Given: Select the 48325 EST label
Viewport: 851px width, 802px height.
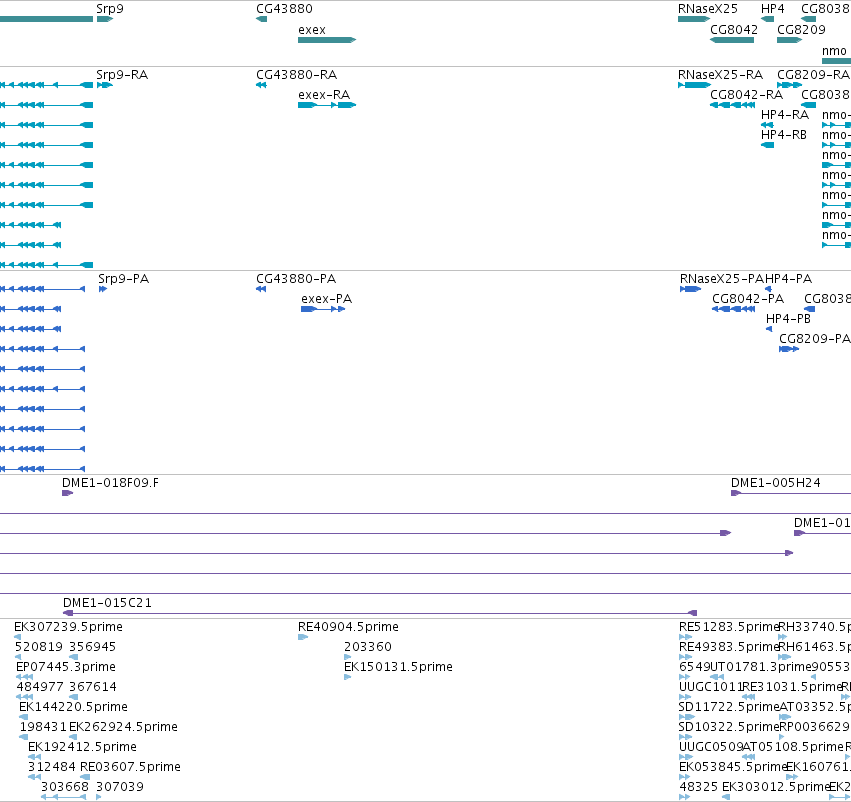Looking at the screenshot, I should [x=698, y=787].
